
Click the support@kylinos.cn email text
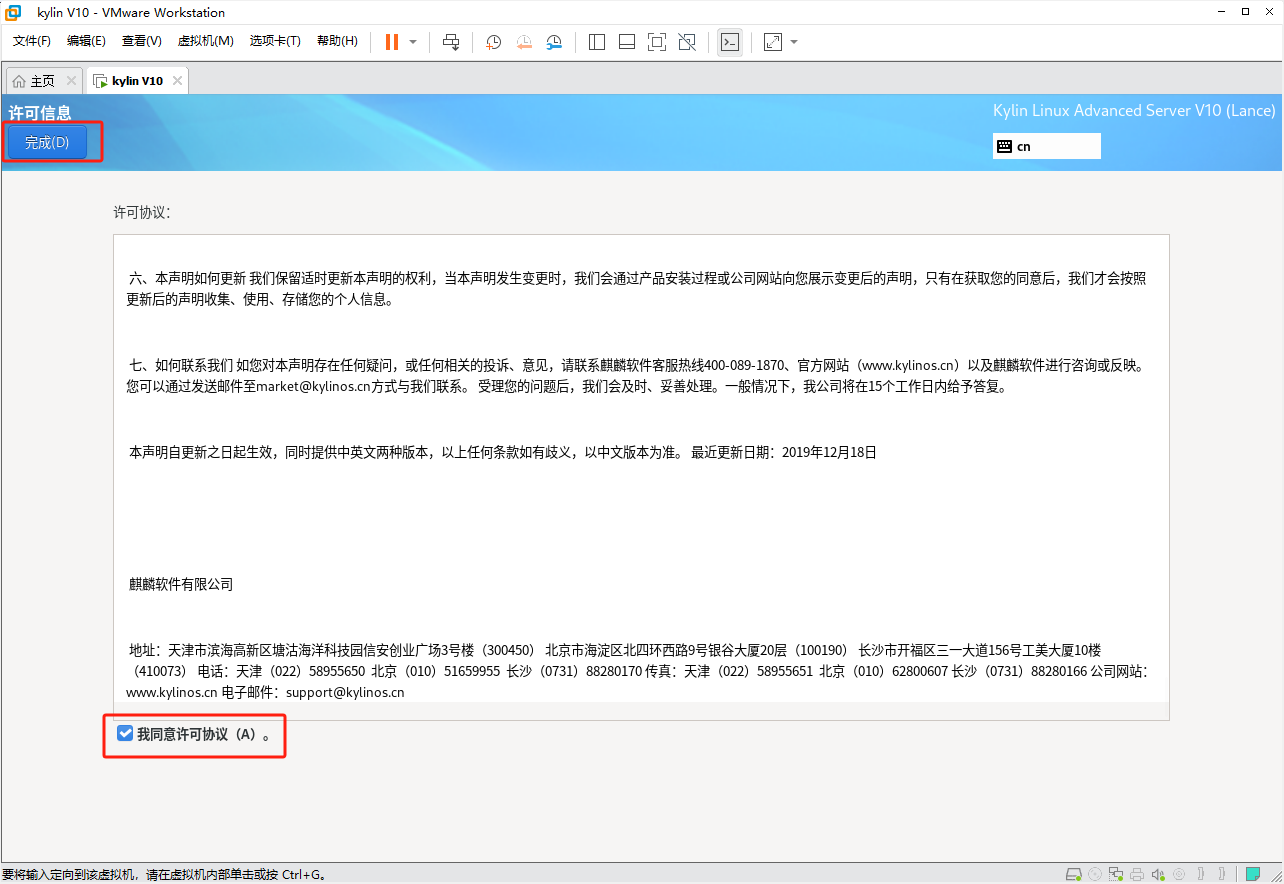[345, 691]
